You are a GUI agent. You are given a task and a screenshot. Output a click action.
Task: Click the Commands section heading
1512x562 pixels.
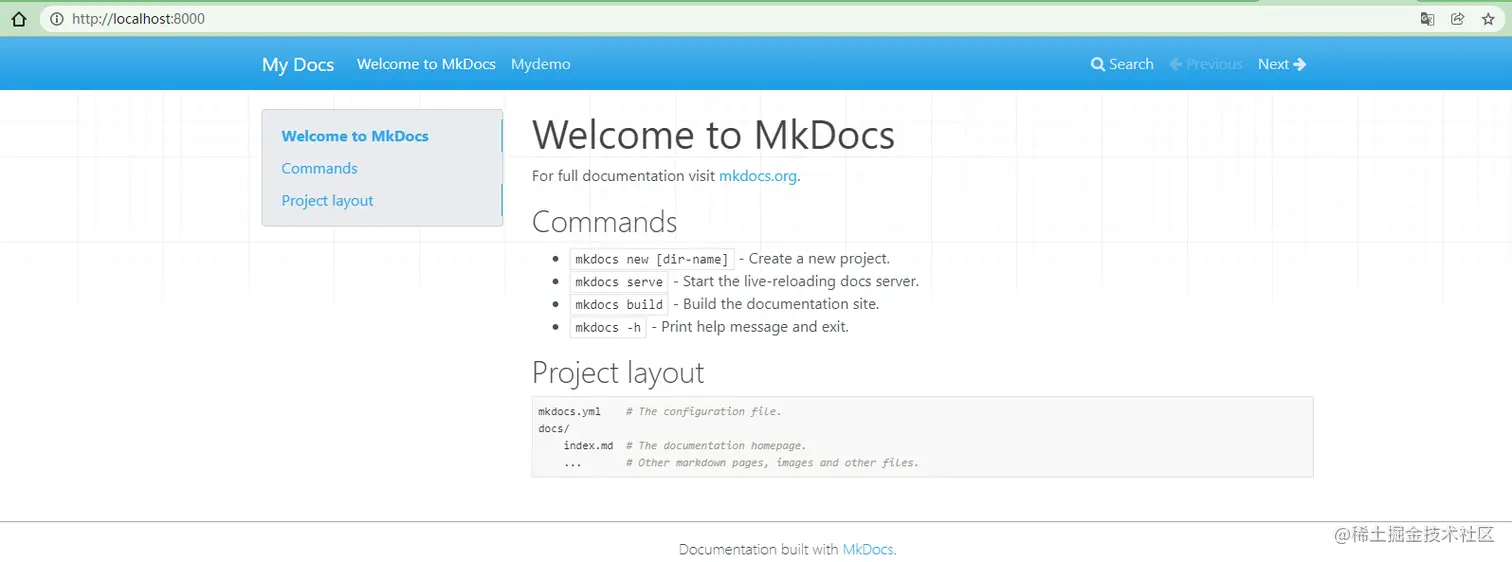pos(604,221)
